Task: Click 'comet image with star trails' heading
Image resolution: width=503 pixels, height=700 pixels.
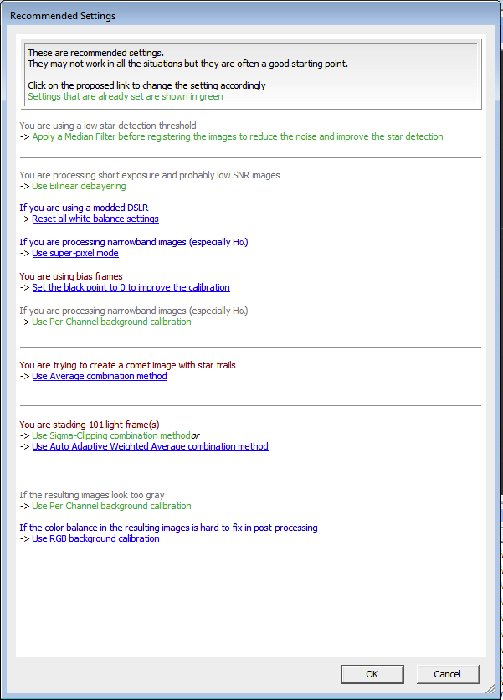Action: pyautogui.click(x=127, y=365)
